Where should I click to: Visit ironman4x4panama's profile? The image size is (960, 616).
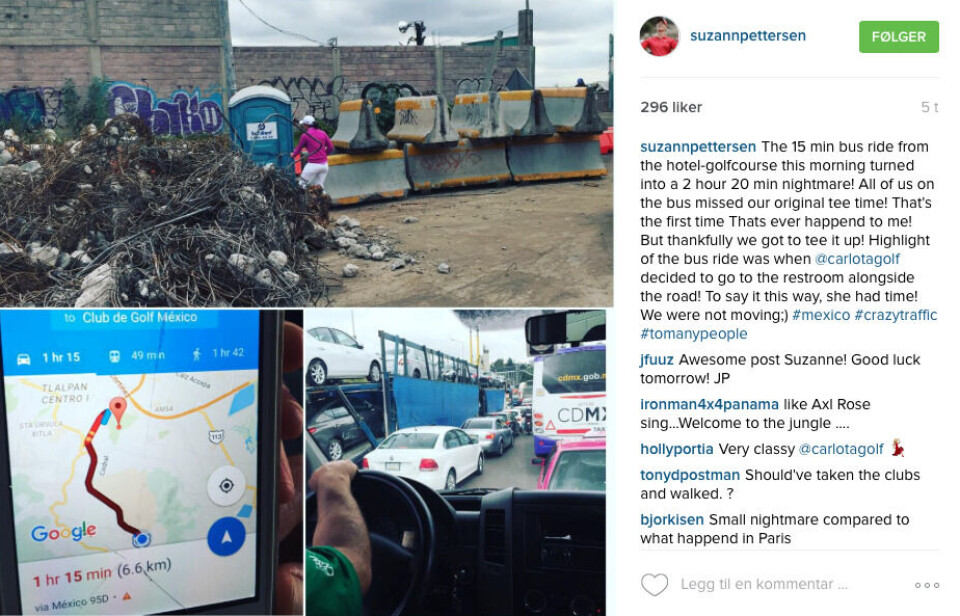coord(709,404)
